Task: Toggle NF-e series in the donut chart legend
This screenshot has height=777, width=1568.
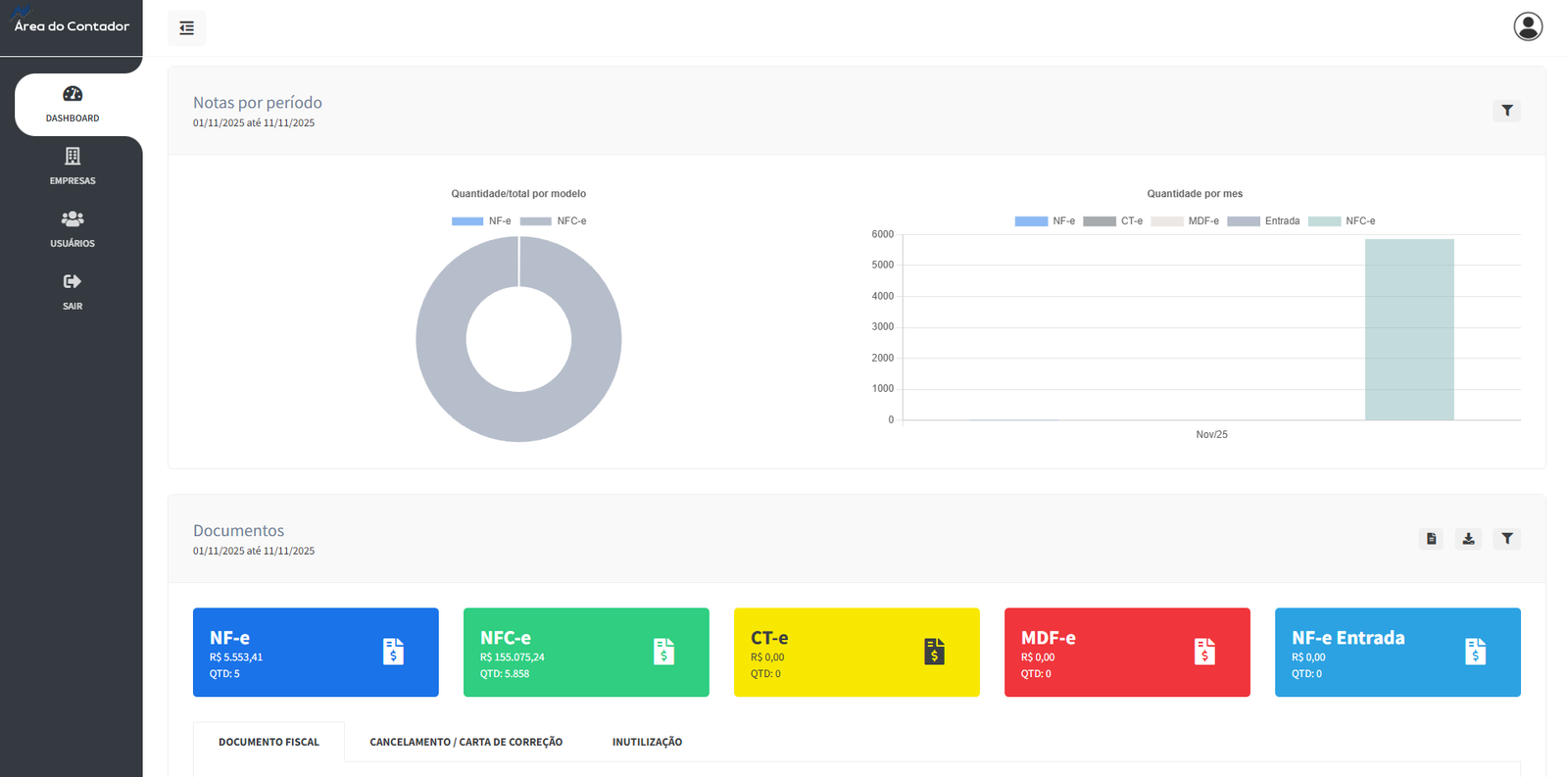Action: 481,221
